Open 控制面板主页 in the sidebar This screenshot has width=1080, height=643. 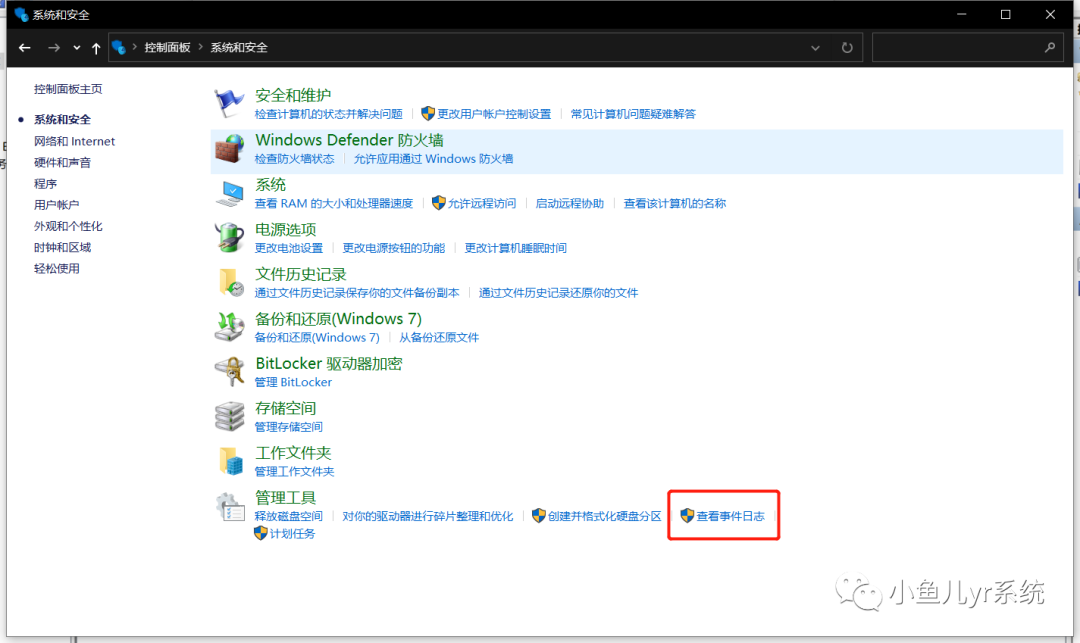click(x=68, y=89)
